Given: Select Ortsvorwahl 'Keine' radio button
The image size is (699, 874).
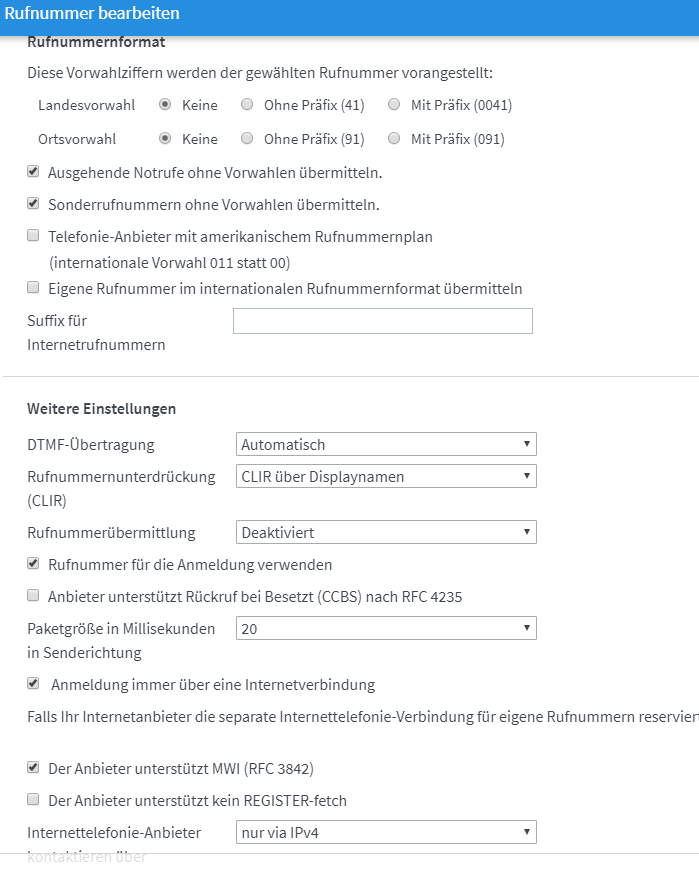Looking at the screenshot, I should pyautogui.click(x=165, y=139).
